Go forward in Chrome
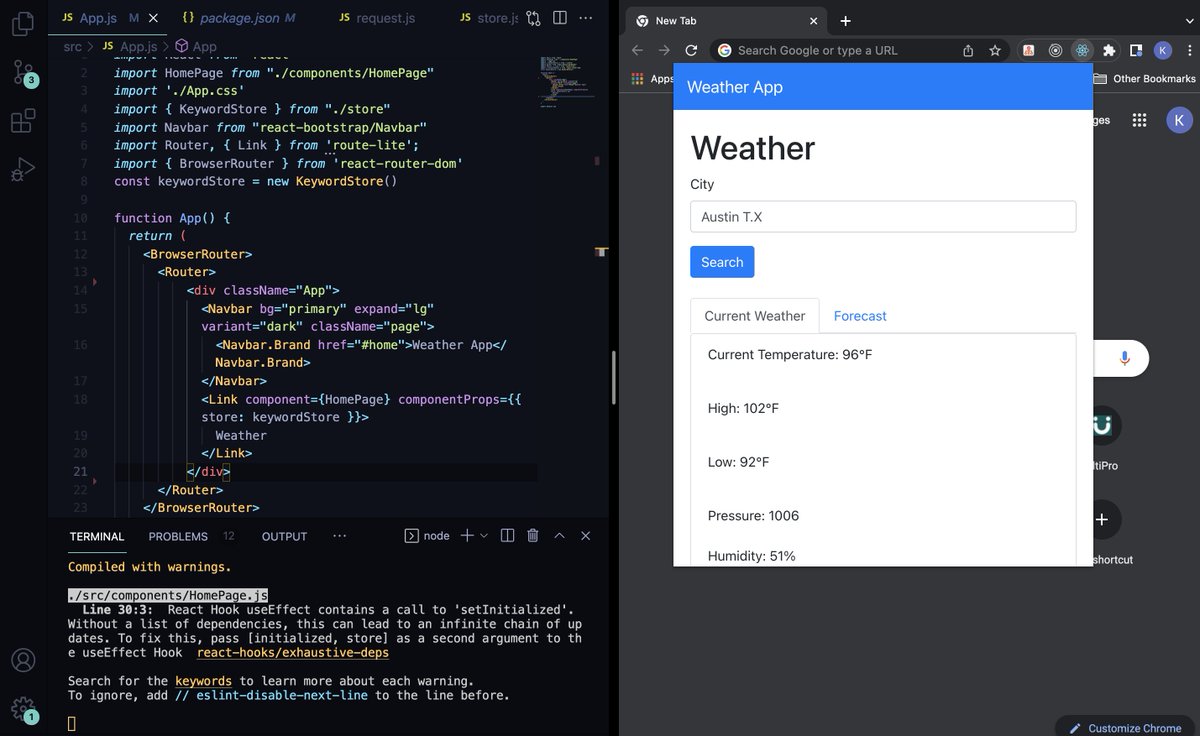The width and height of the screenshot is (1200, 736). 664,50
